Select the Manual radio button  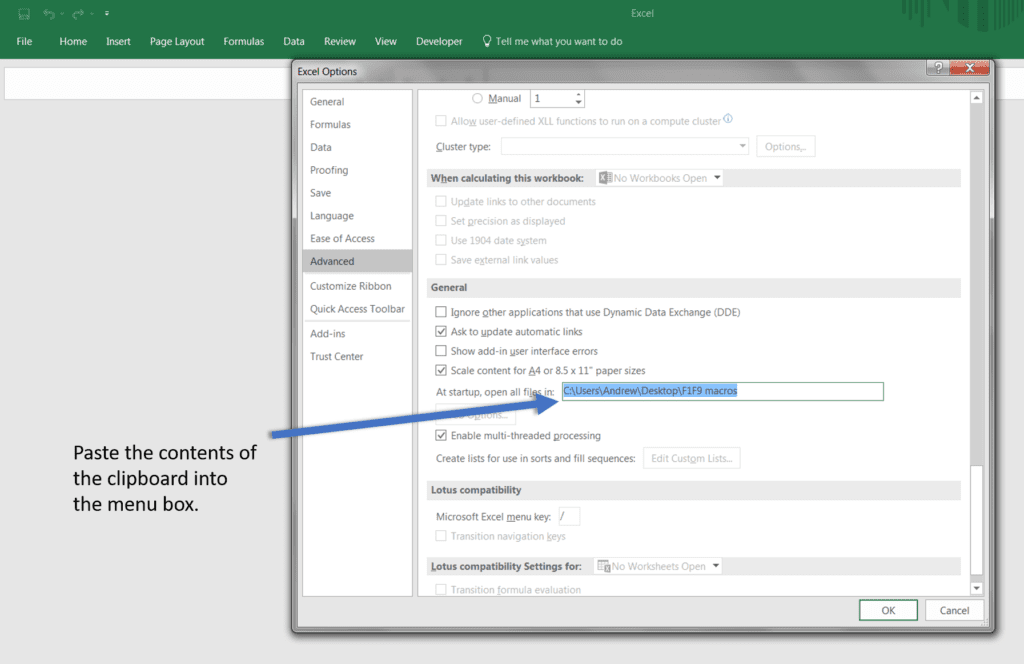[477, 99]
